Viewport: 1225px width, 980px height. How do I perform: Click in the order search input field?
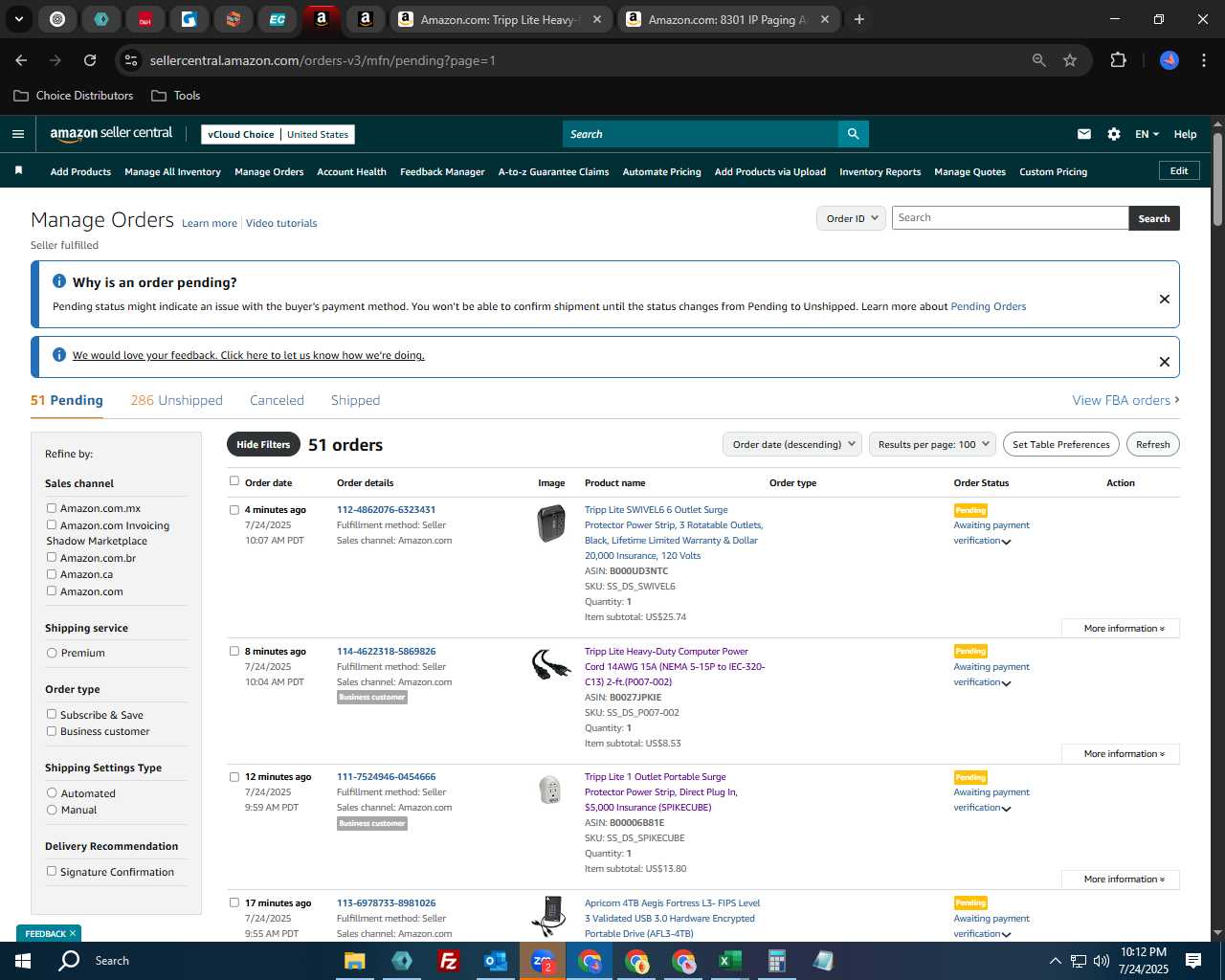point(1010,218)
